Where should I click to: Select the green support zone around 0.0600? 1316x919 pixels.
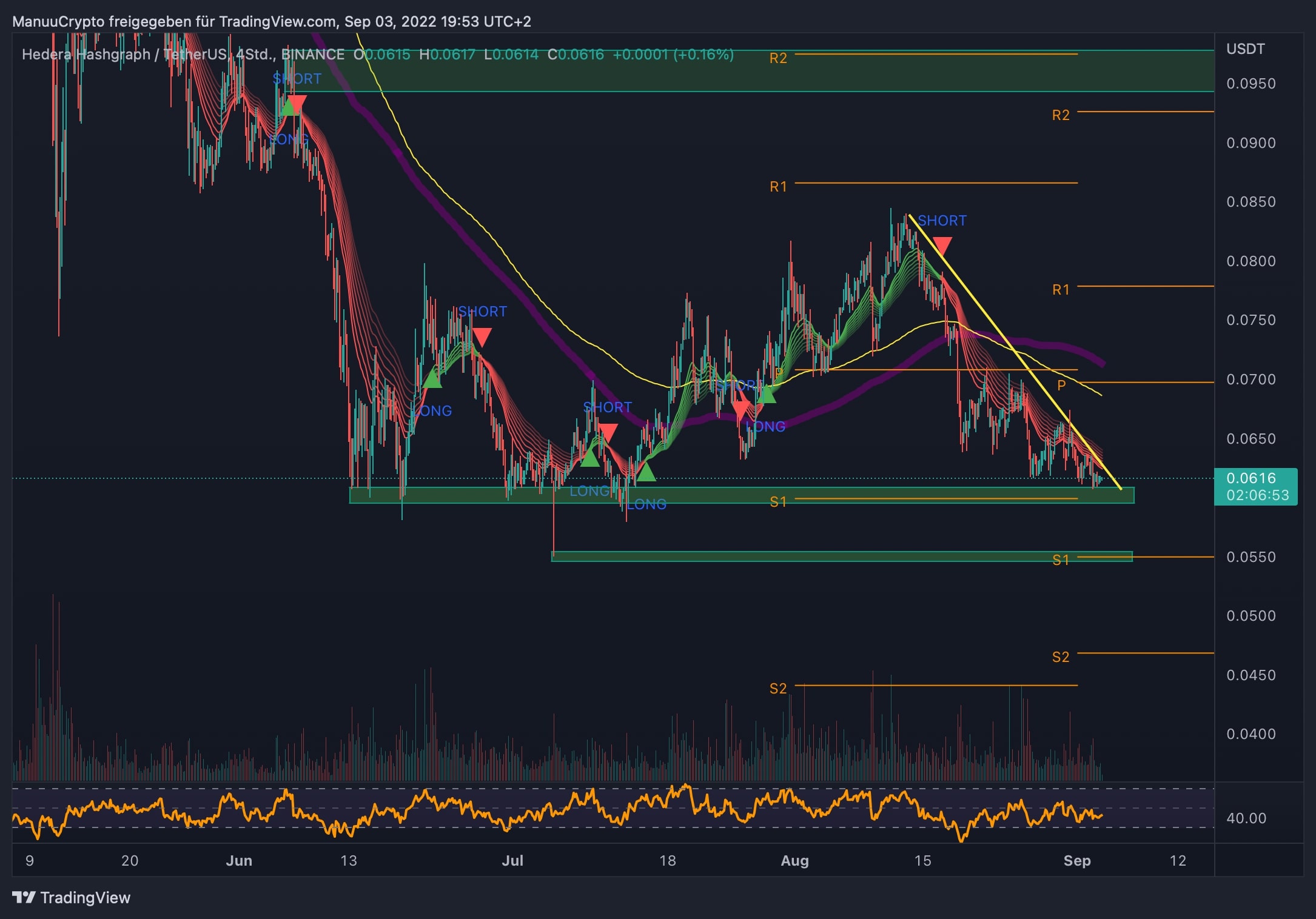[742, 495]
